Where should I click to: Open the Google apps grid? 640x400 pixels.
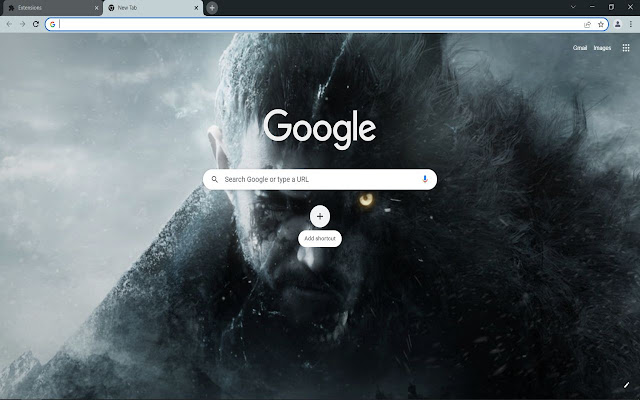626,48
